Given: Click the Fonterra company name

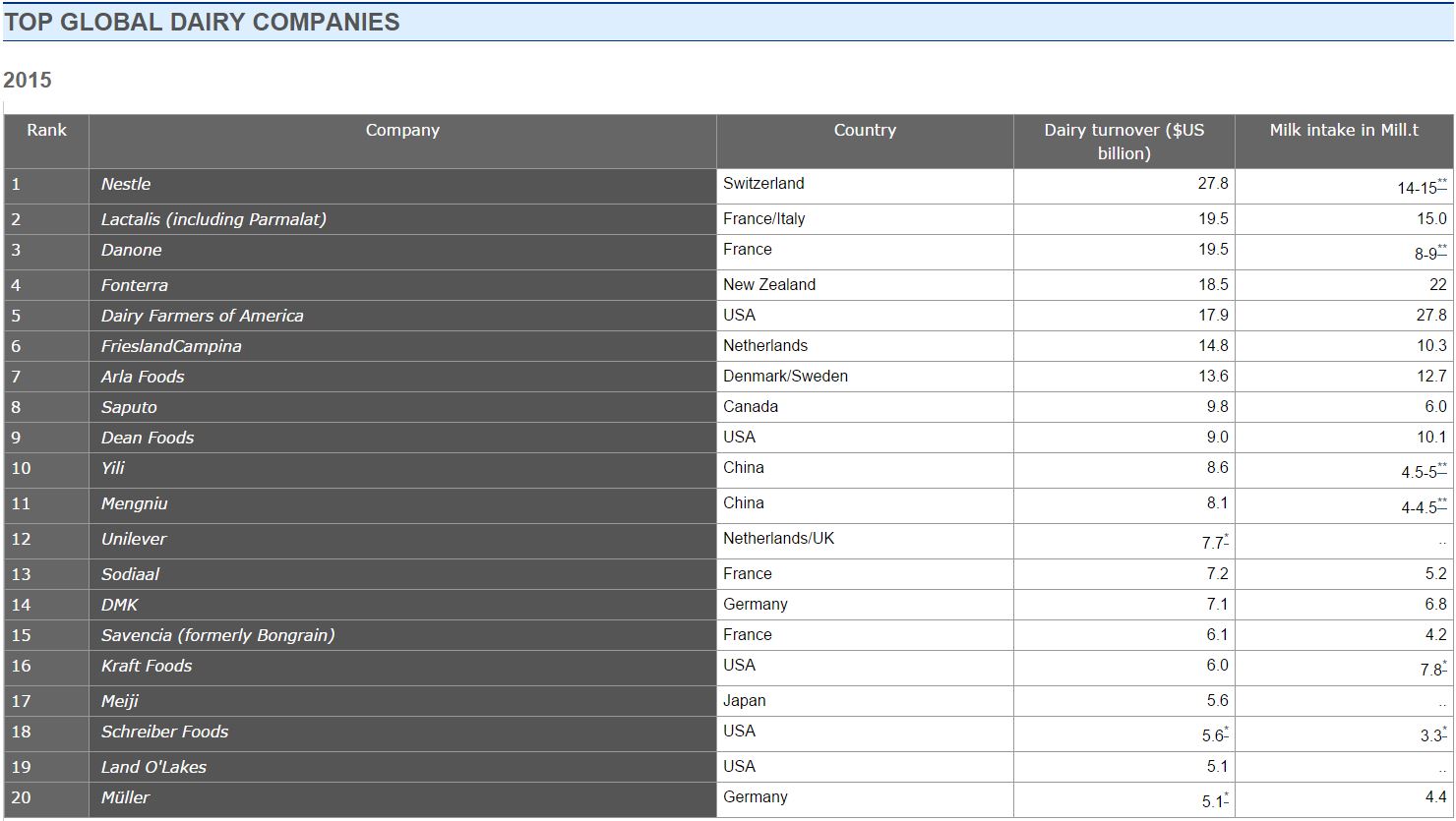Looking at the screenshot, I should [x=135, y=286].
